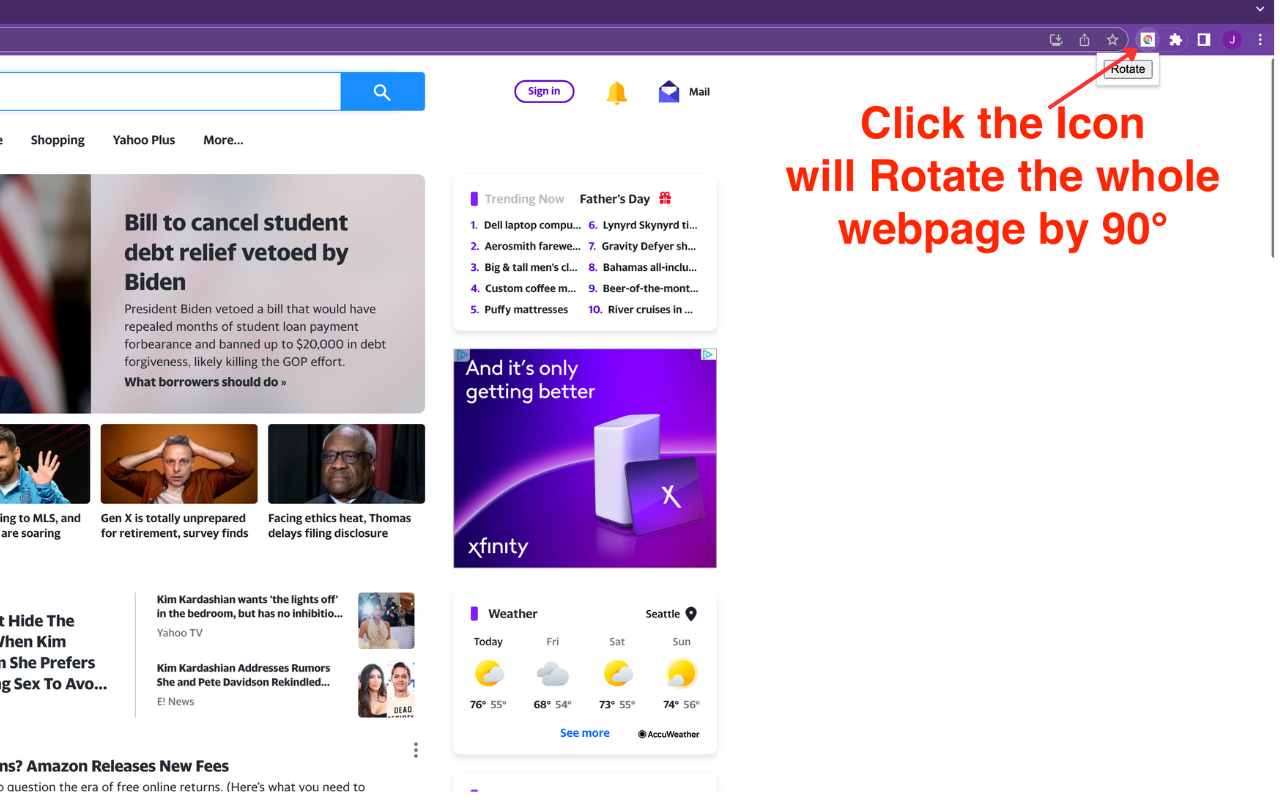Open the vertical three-dot article options
This screenshot has height=800, width=1280.
click(416, 750)
